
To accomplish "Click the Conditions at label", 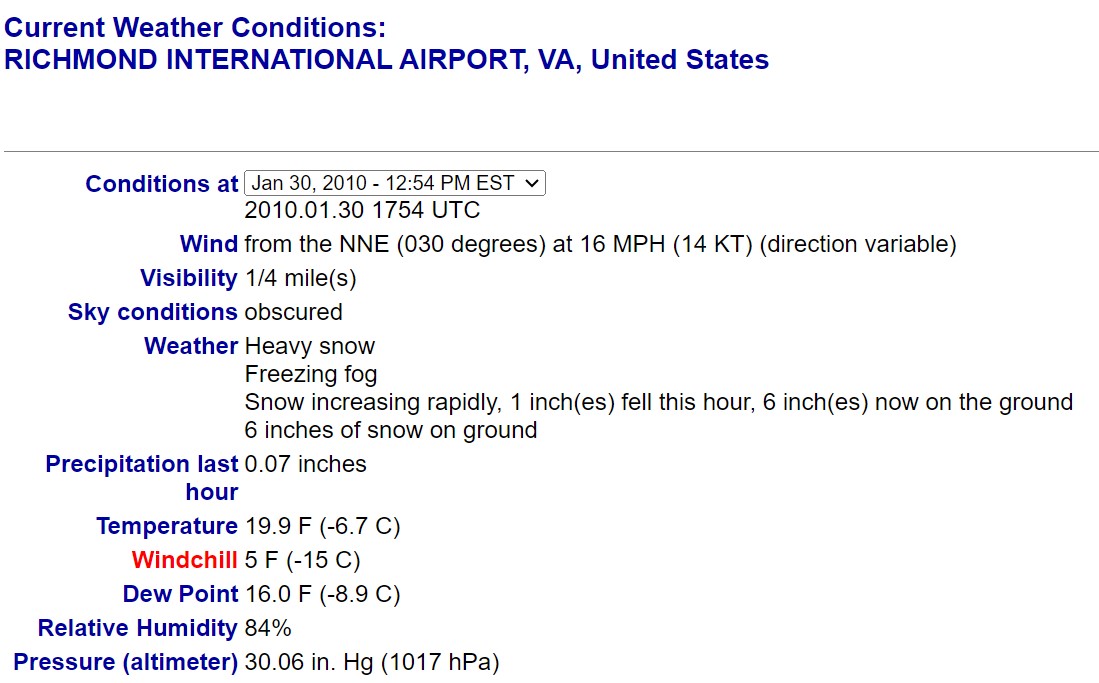I will click(162, 184).
